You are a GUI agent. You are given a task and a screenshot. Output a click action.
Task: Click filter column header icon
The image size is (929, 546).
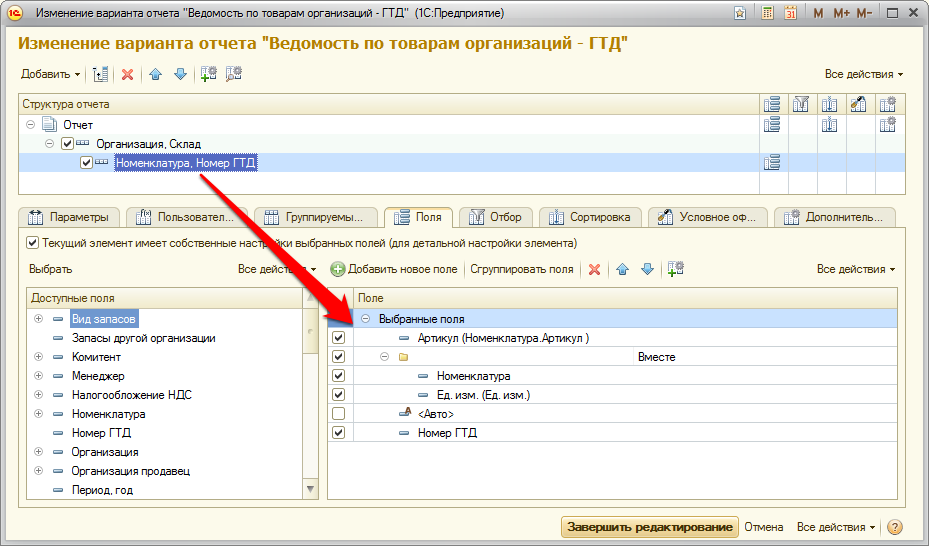[x=801, y=104]
